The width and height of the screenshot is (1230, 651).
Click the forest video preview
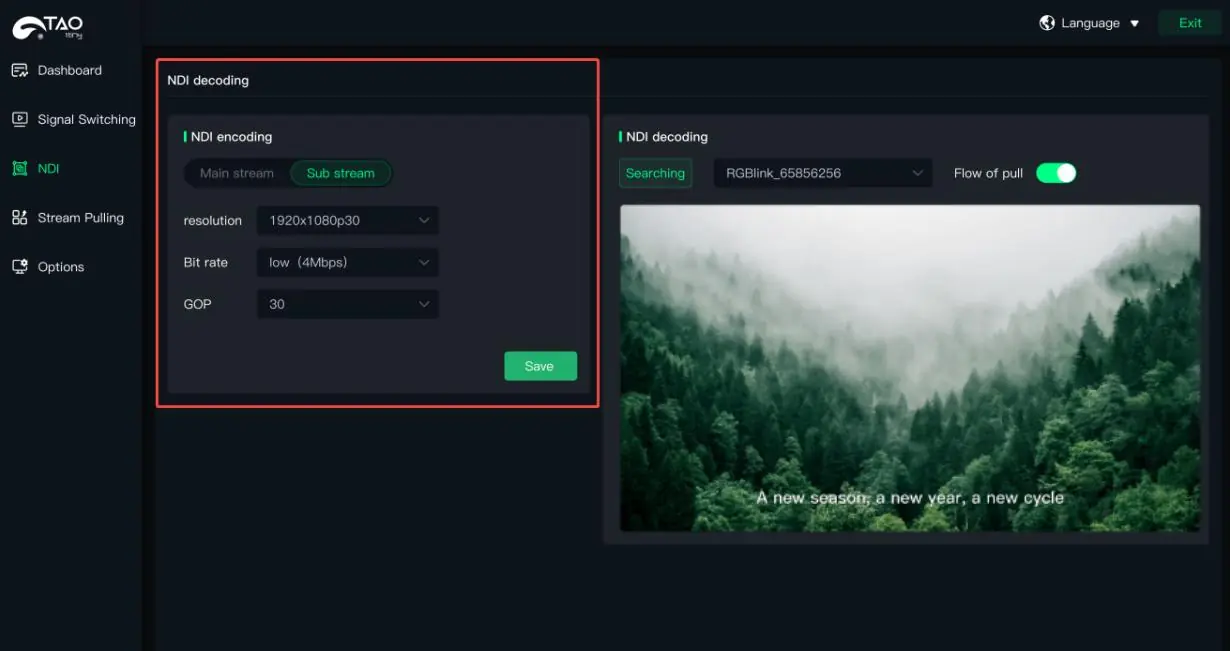910,368
